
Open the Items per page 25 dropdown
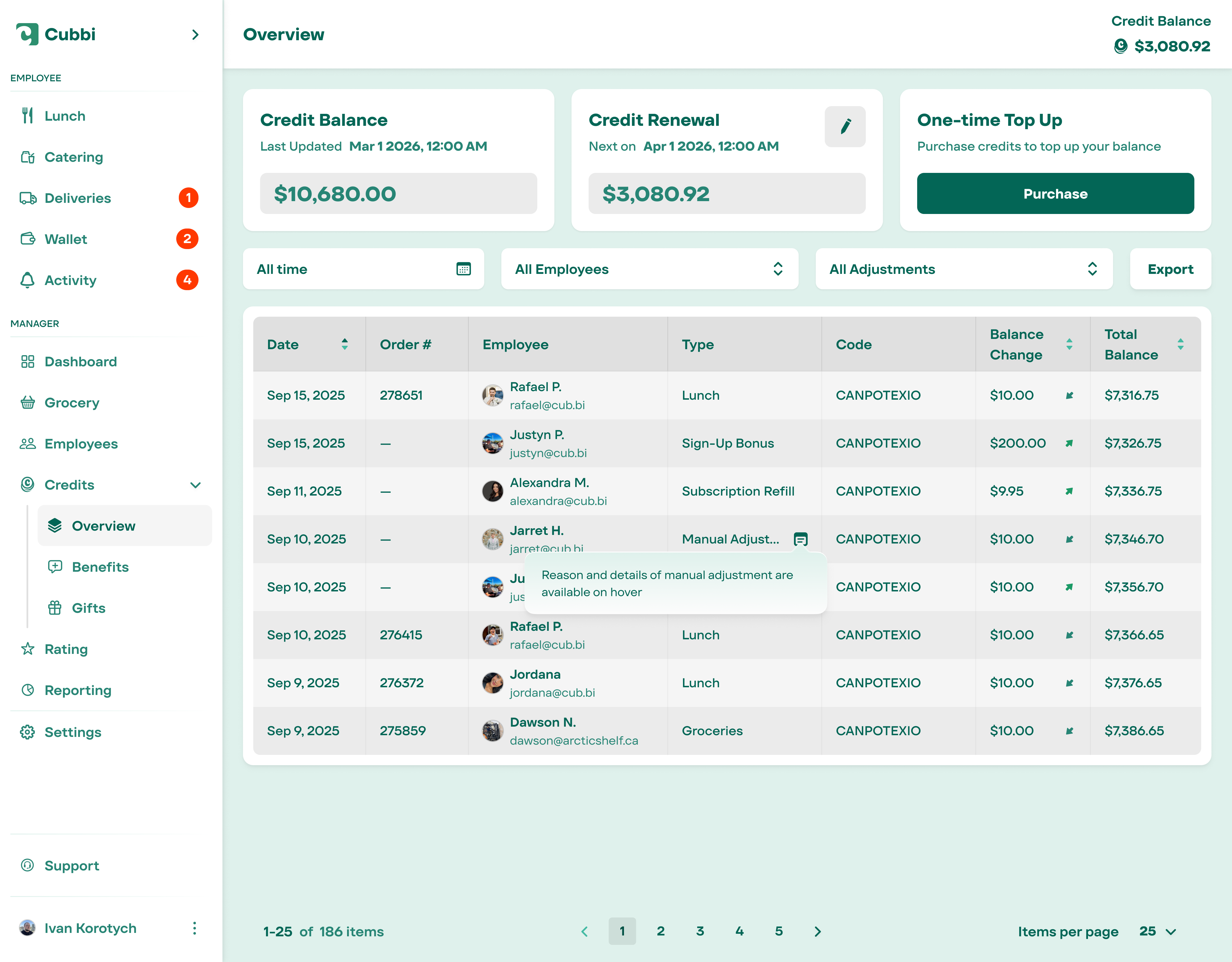coord(1158,931)
